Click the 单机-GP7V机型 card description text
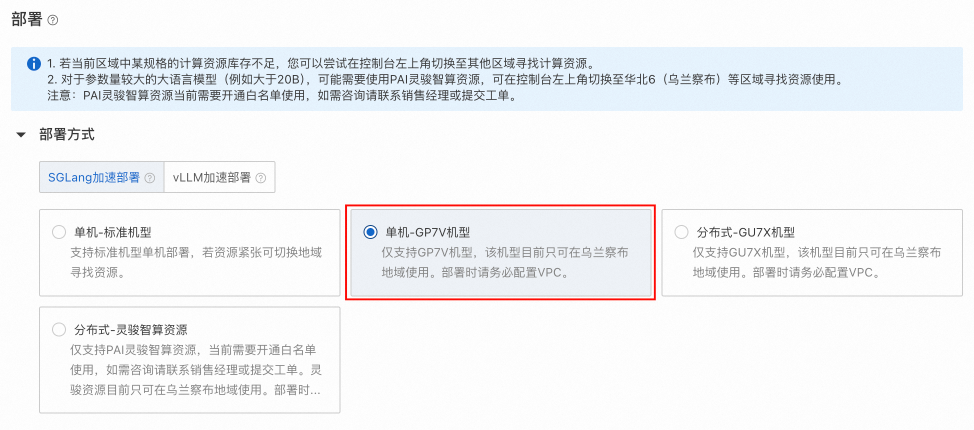 tap(505, 263)
